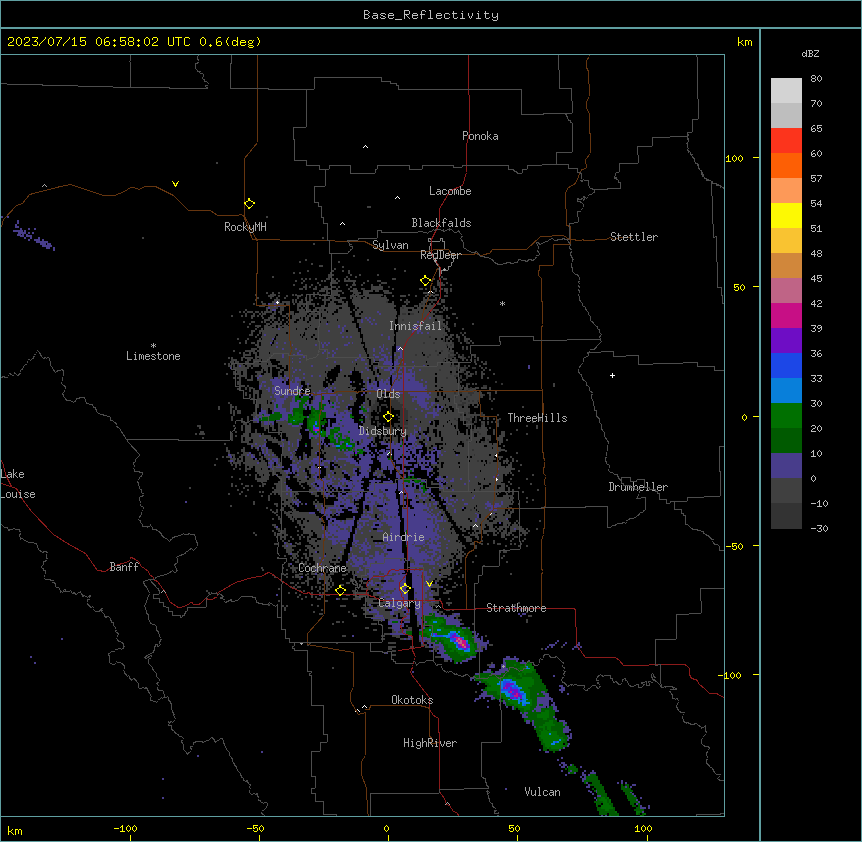Click the blue storm core south of Strathmore
Screen dimensions: 862x842
point(513,690)
